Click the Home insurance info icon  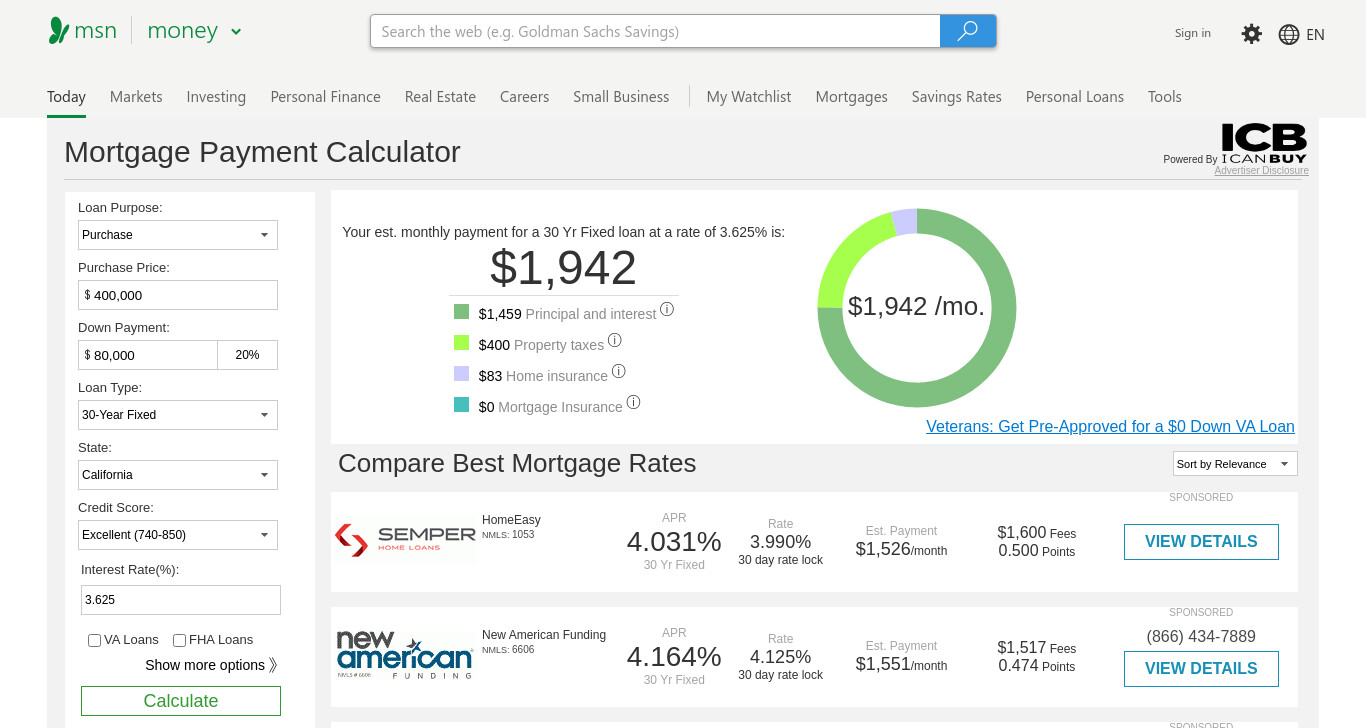pyautogui.click(x=619, y=371)
